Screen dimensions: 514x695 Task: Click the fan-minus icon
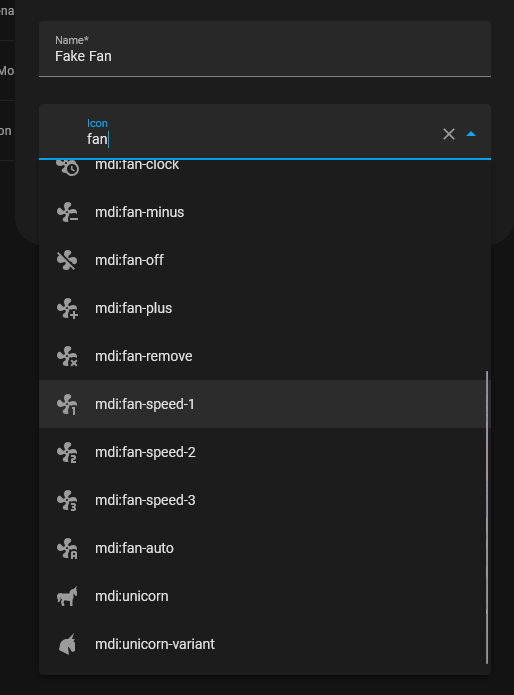[x=67, y=212]
